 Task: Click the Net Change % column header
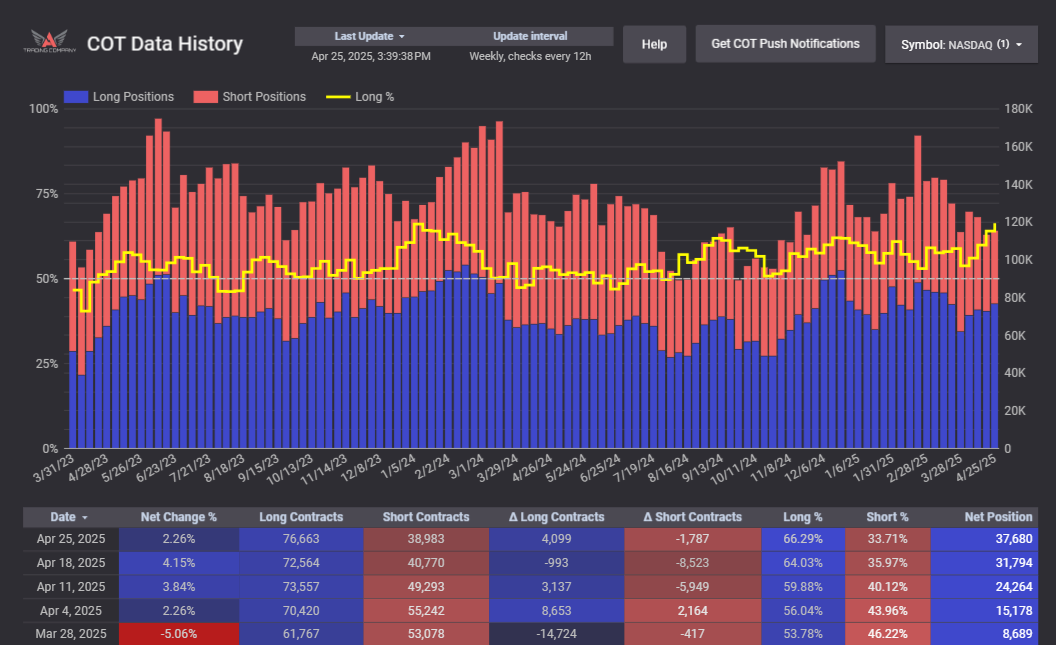click(x=178, y=517)
